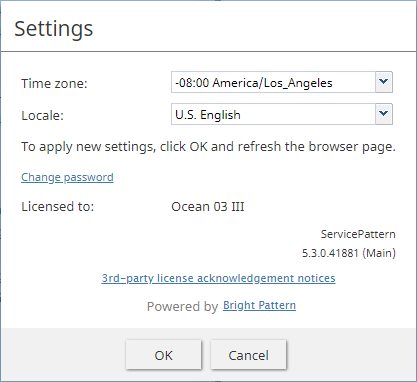Select the 'Time zone:' label
This screenshot has height=382, width=417.
click(54, 83)
